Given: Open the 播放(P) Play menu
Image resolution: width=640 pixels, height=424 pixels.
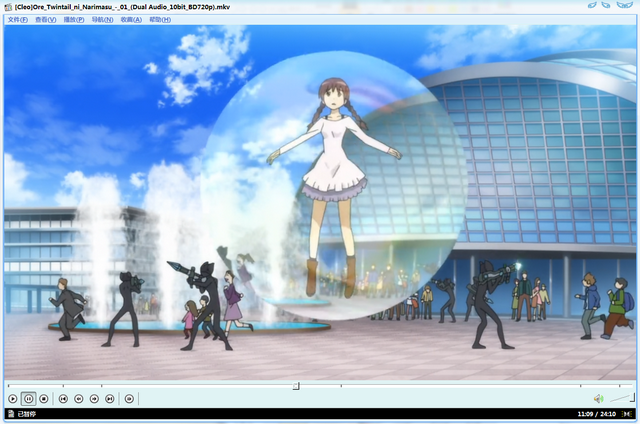Looking at the screenshot, I should pos(74,20).
